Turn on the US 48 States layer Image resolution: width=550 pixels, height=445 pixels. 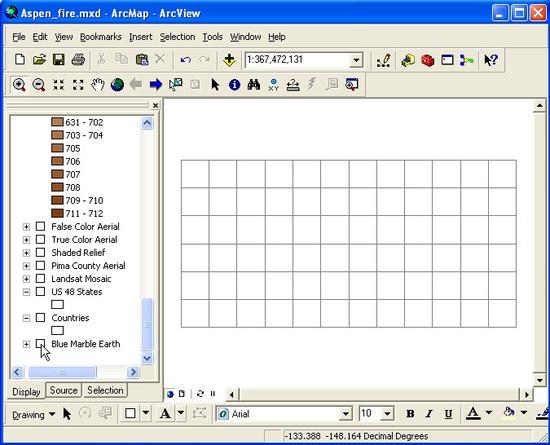pyautogui.click(x=41, y=292)
